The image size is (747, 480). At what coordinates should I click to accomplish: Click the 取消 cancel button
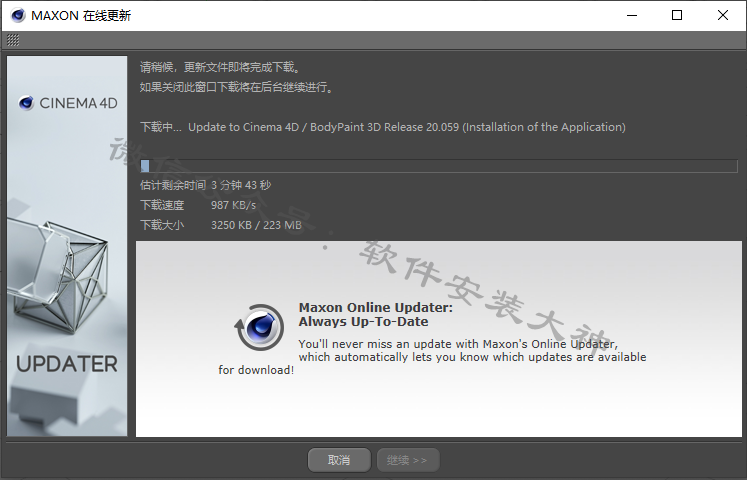click(x=339, y=460)
